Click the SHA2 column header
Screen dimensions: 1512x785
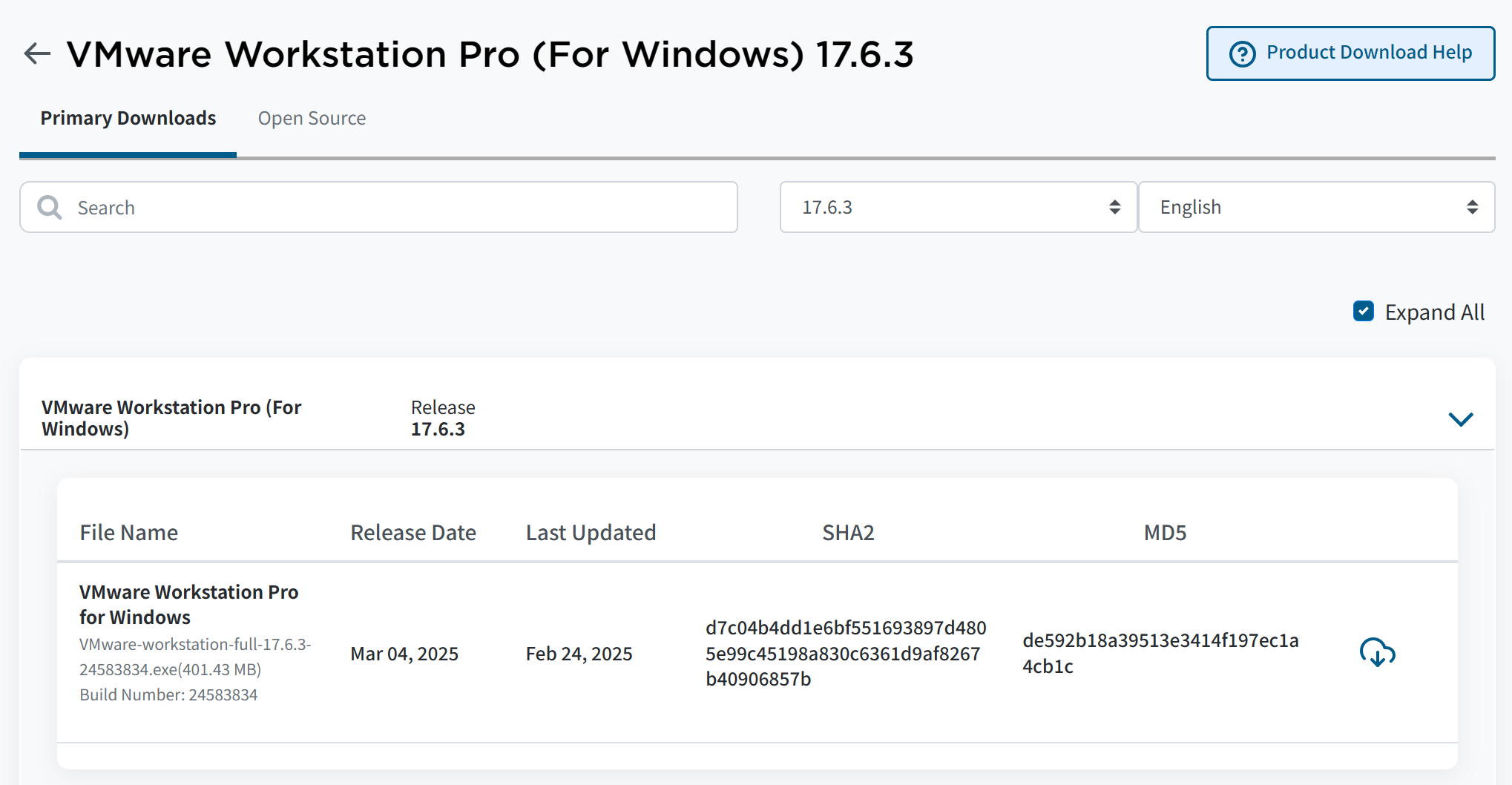click(848, 533)
